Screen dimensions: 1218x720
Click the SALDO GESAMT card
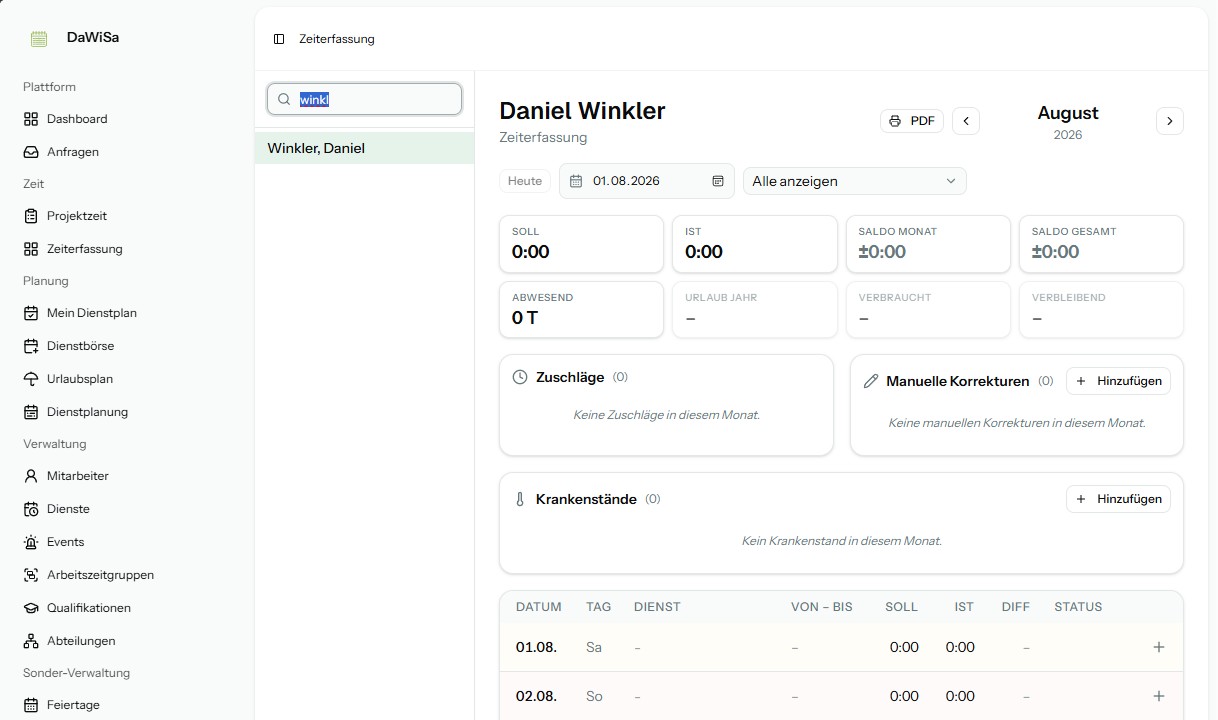click(1101, 244)
